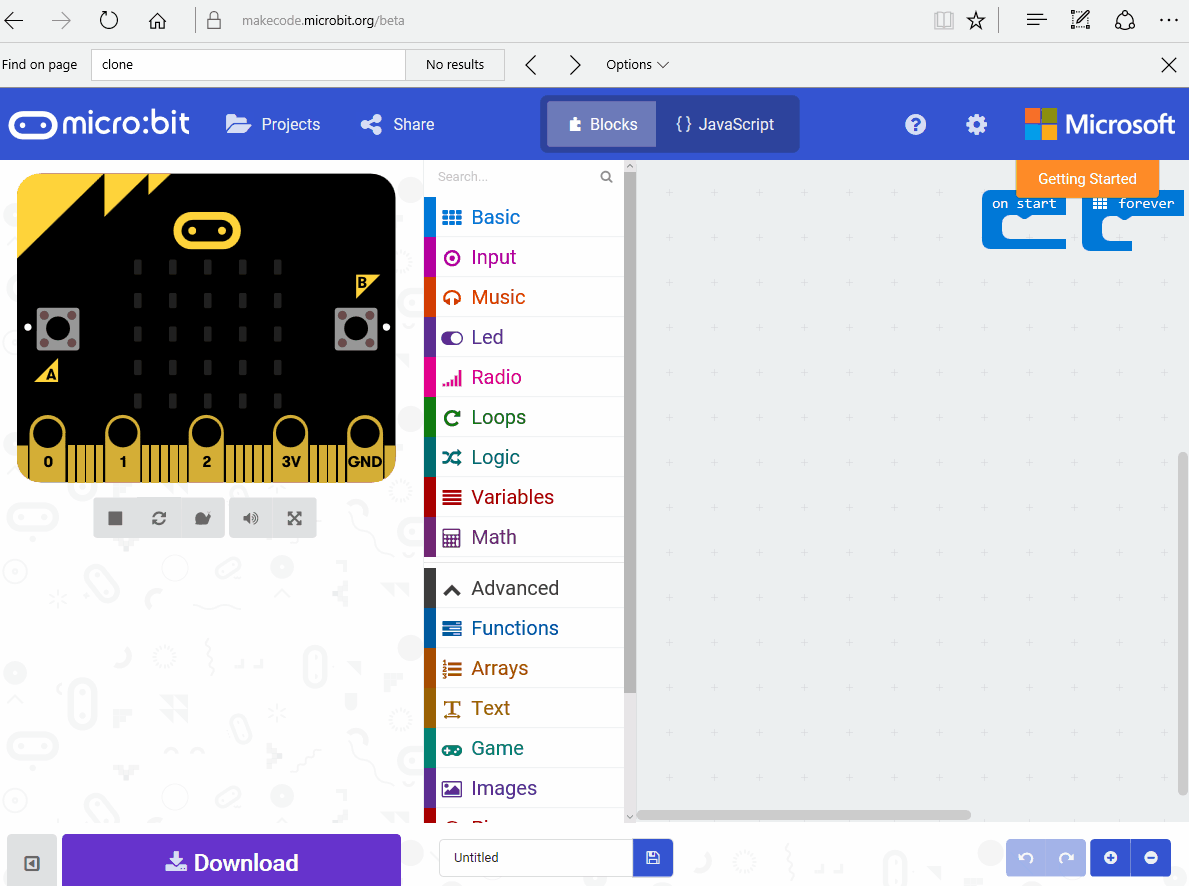The width and height of the screenshot is (1189, 886).
Task: Click the Download button
Action: click(x=230, y=861)
